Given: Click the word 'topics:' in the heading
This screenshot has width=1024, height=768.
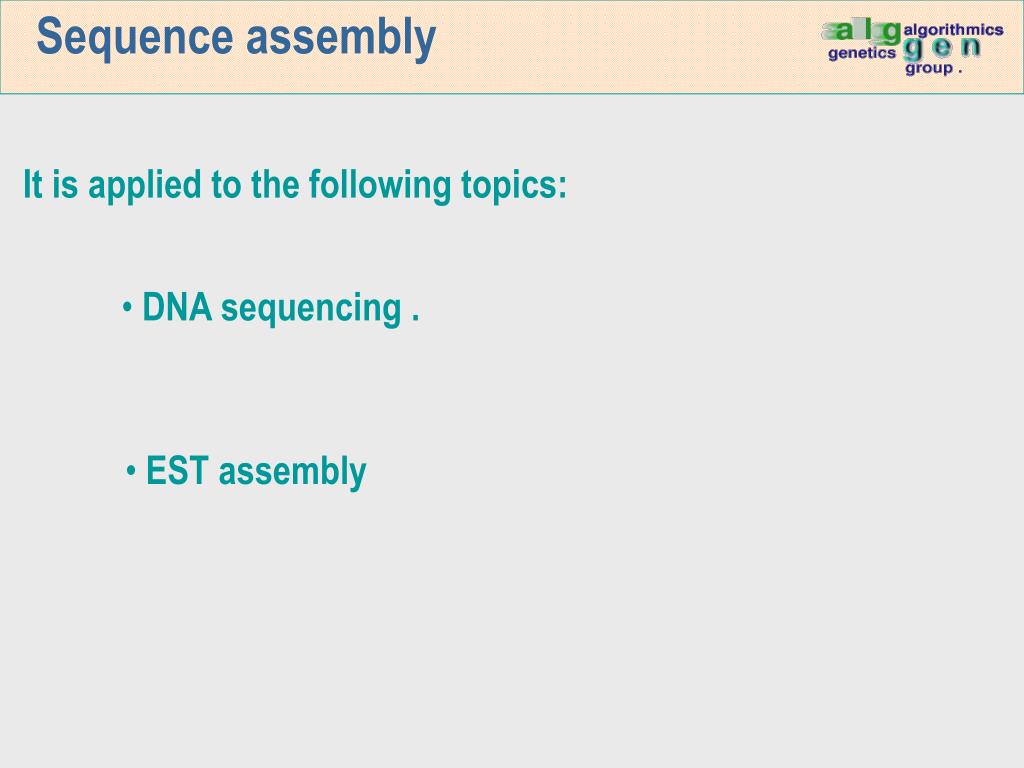Looking at the screenshot, I should [514, 187].
